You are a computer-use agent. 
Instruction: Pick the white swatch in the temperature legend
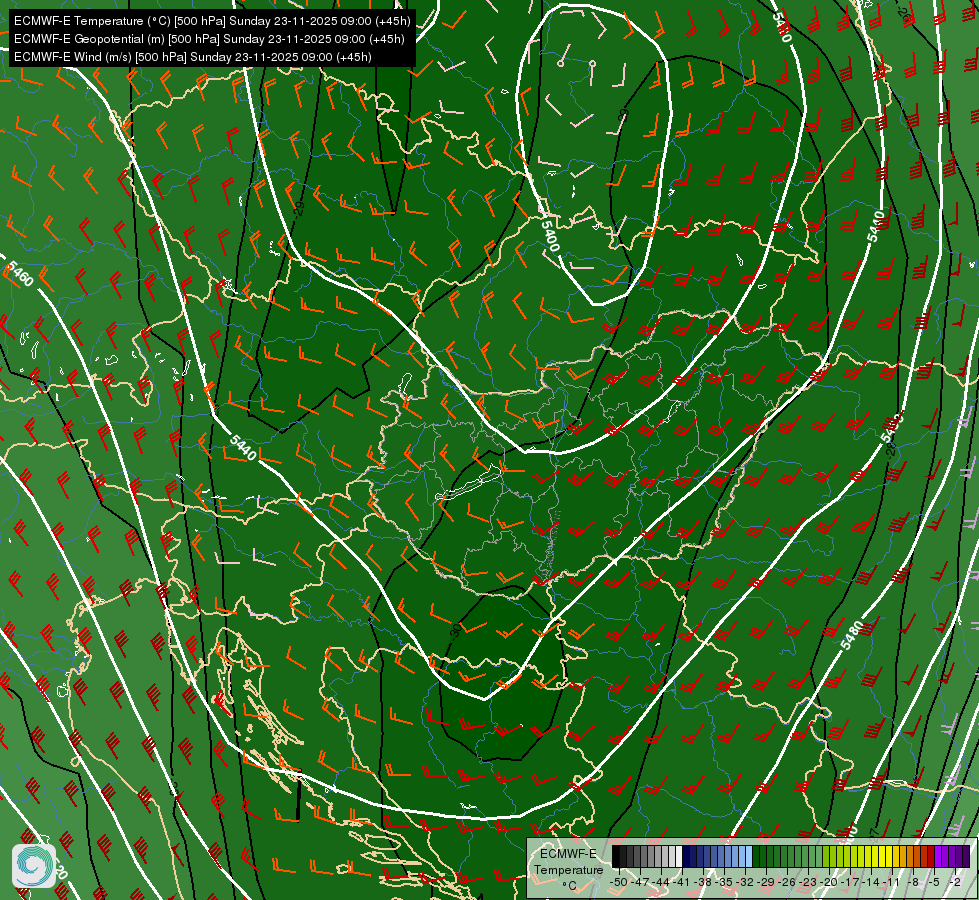679,856
